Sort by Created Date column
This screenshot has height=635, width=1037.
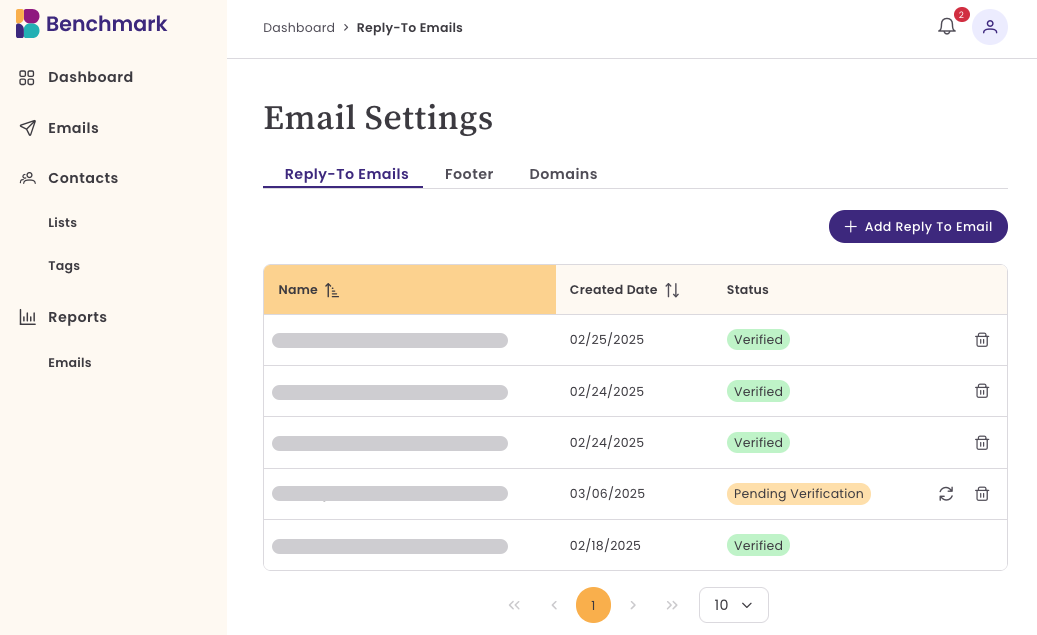624,290
